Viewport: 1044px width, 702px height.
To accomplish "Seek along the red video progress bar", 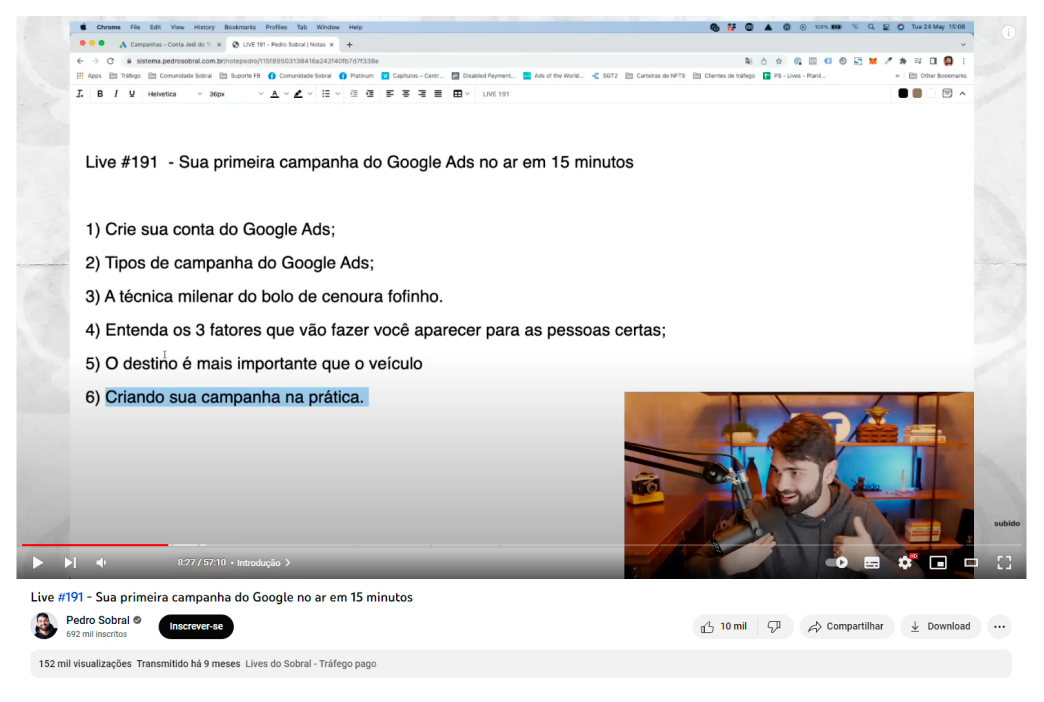I will pyautogui.click(x=95, y=545).
